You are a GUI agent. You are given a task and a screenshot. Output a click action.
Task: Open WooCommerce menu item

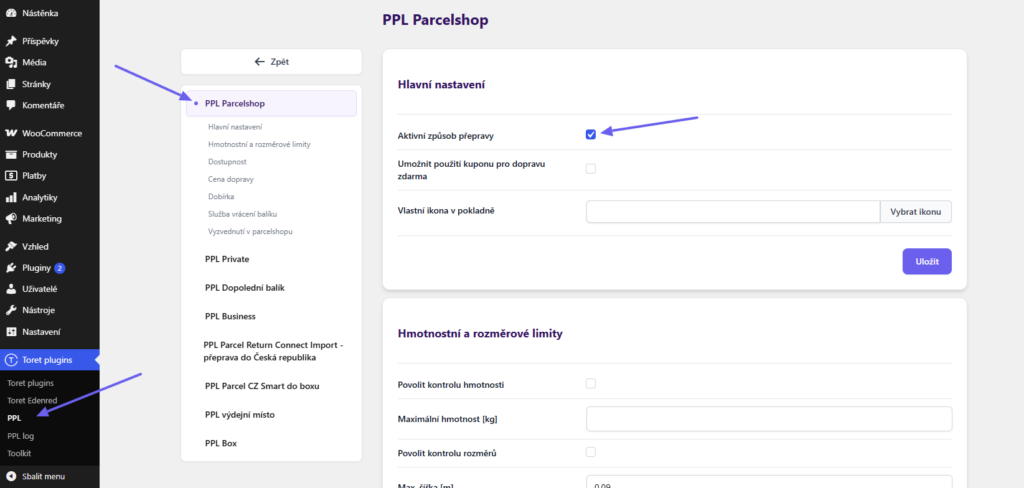click(x=50, y=133)
